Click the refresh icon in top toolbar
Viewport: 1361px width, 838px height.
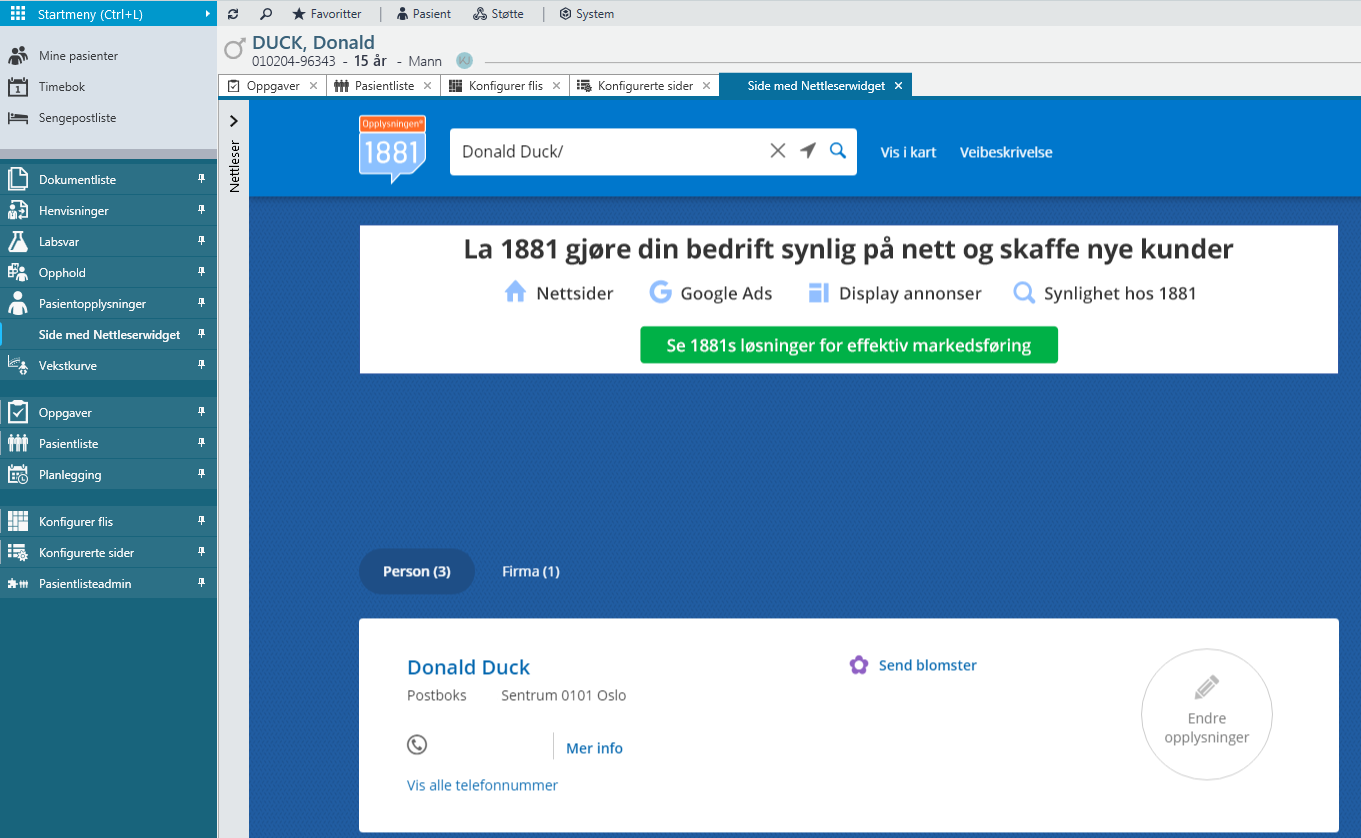pyautogui.click(x=233, y=14)
